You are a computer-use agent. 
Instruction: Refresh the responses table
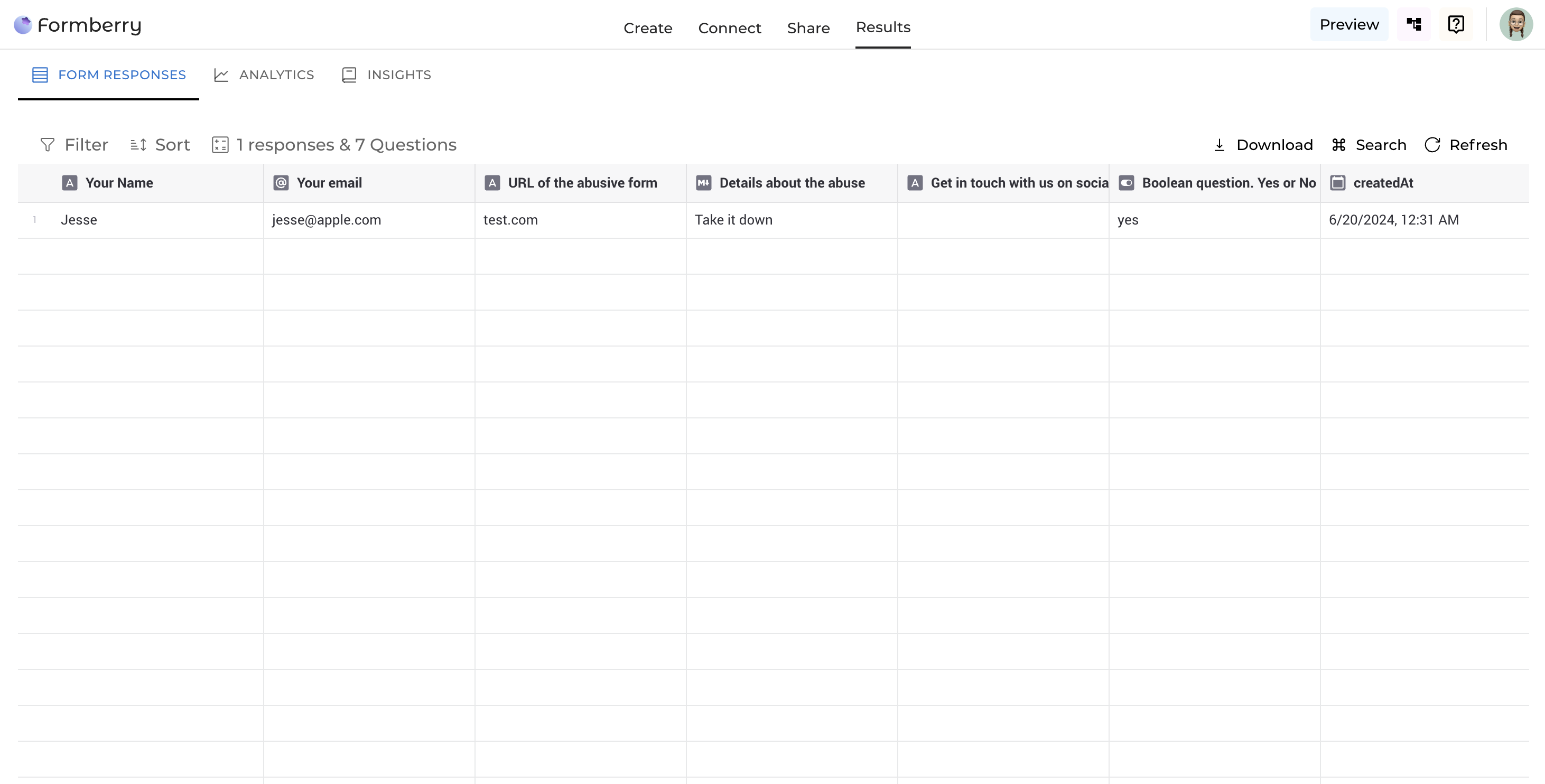(x=1465, y=145)
